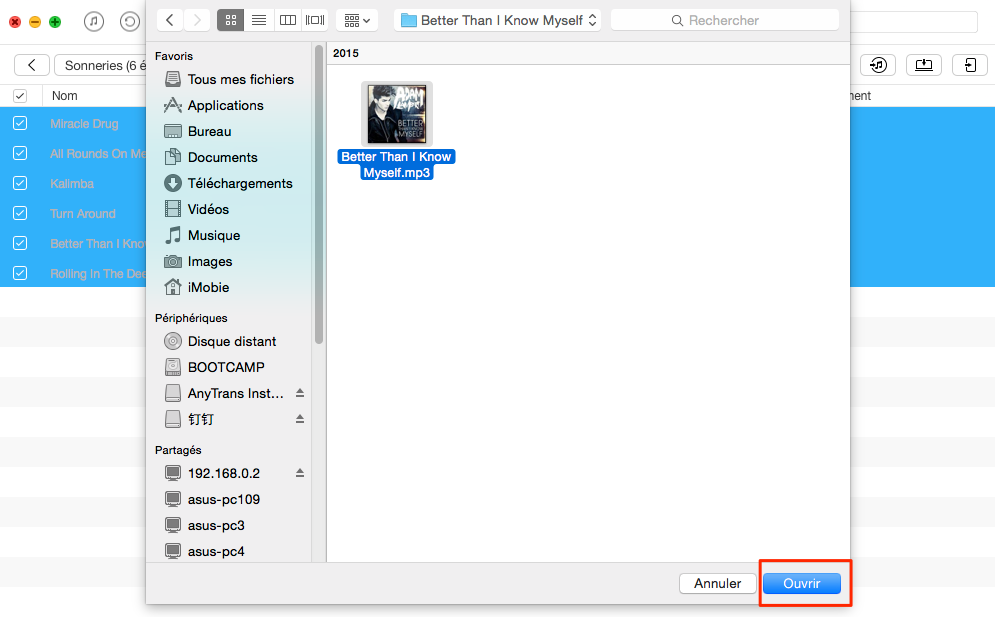Toggle the select-all checkbox in header
The image size is (995, 617).
(x=20, y=96)
